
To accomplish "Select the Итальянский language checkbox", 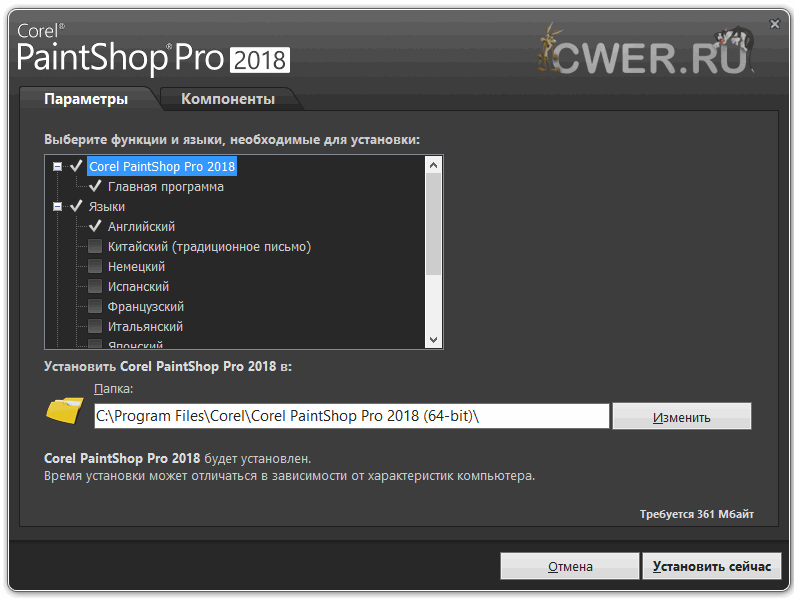I will 95,326.
